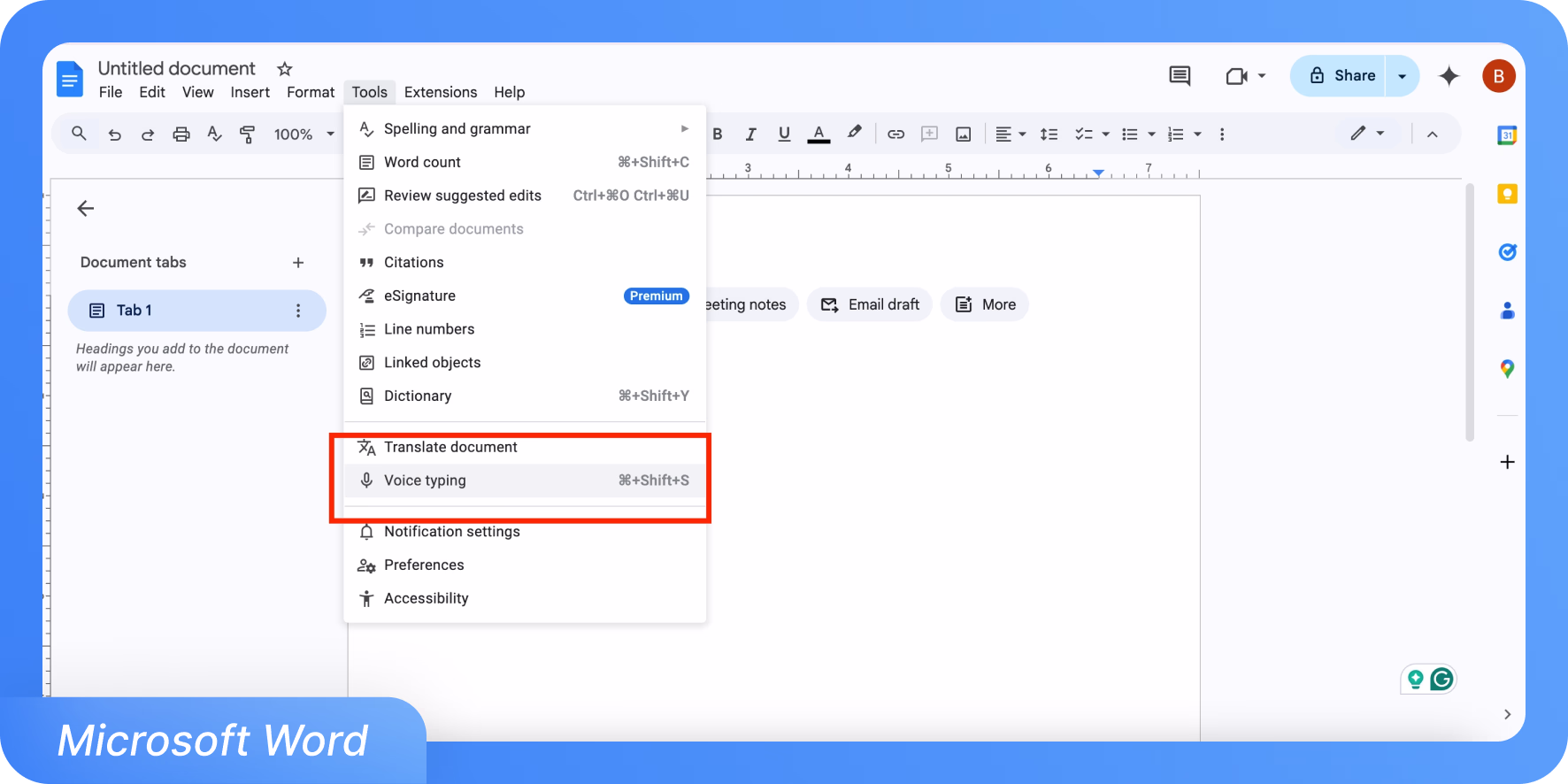The image size is (1568, 784).
Task: Toggle Underline formatting
Action: (784, 135)
